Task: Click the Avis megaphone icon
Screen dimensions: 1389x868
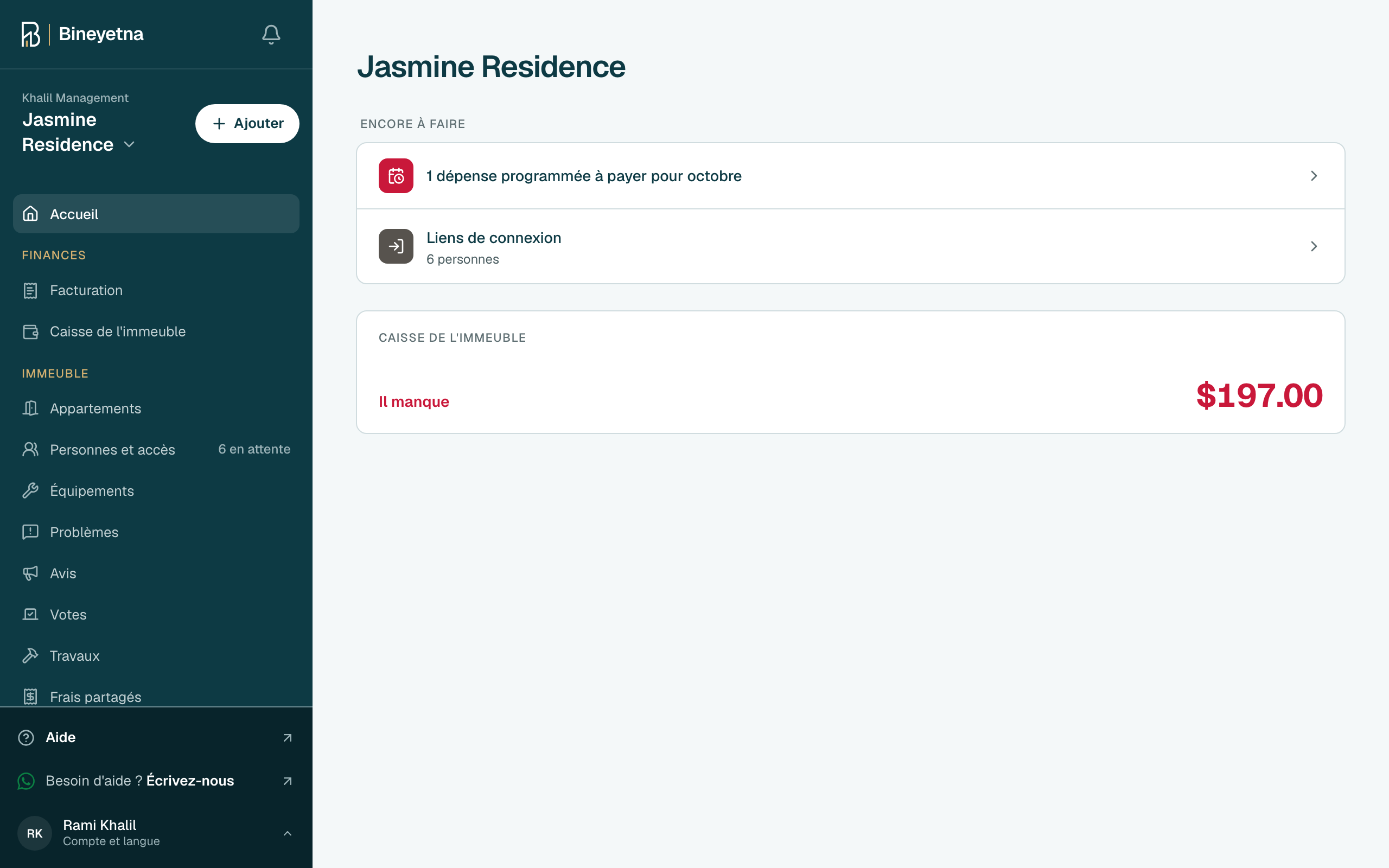Action: pyautogui.click(x=30, y=573)
